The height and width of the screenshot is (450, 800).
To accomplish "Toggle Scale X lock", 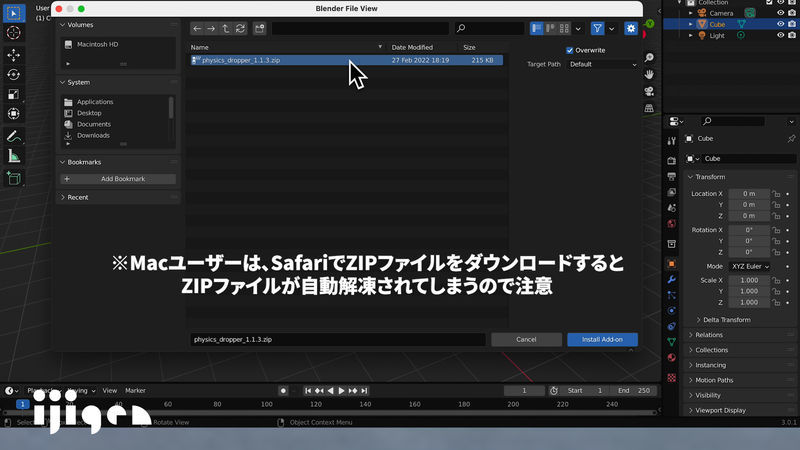I will (x=776, y=280).
